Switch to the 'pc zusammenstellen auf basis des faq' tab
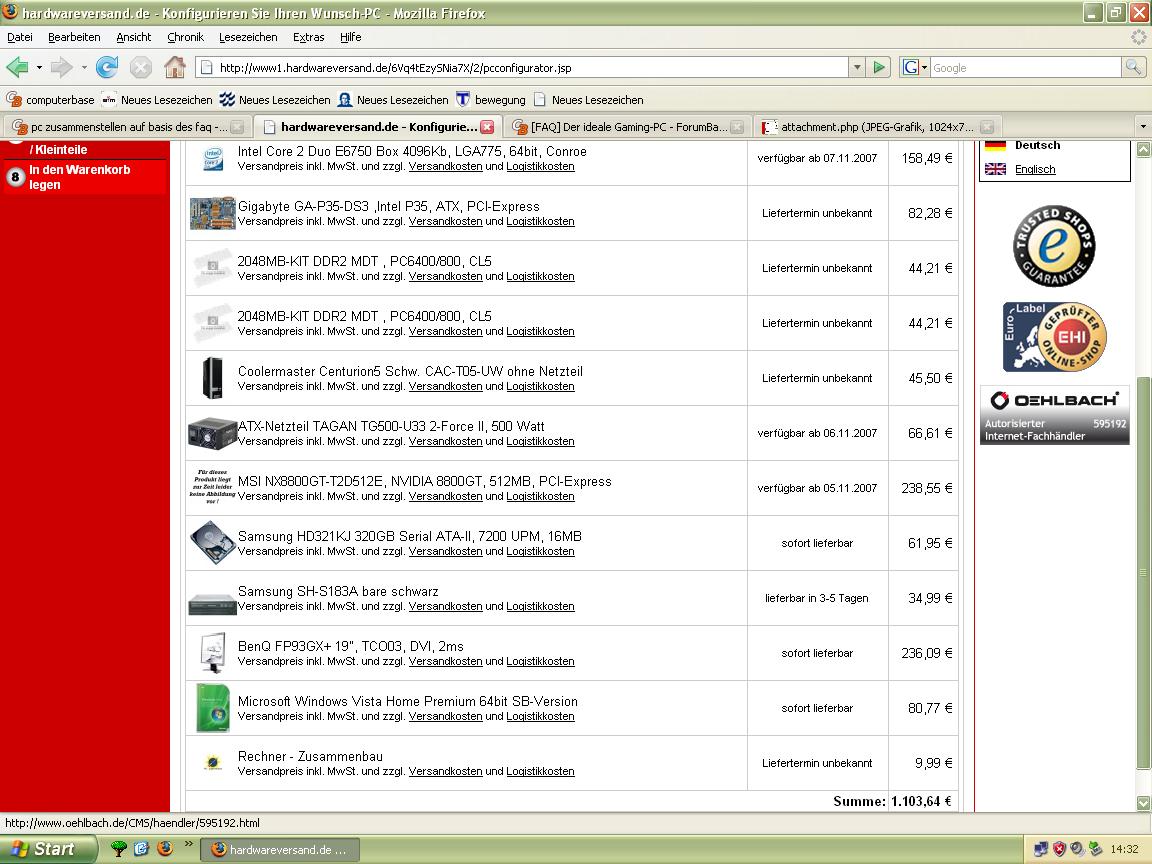This screenshot has height=864, width=1152. pos(128,126)
